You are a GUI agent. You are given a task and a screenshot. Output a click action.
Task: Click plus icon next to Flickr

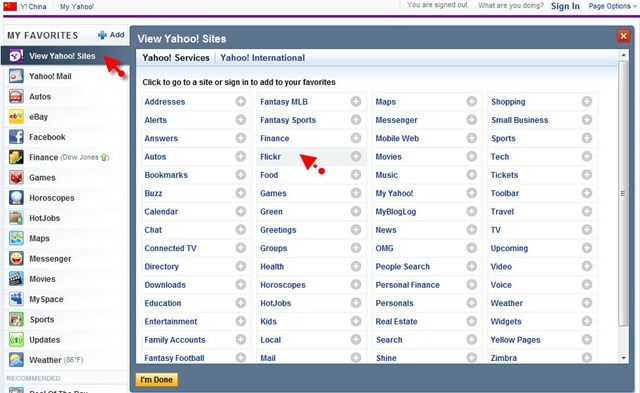pyautogui.click(x=356, y=156)
